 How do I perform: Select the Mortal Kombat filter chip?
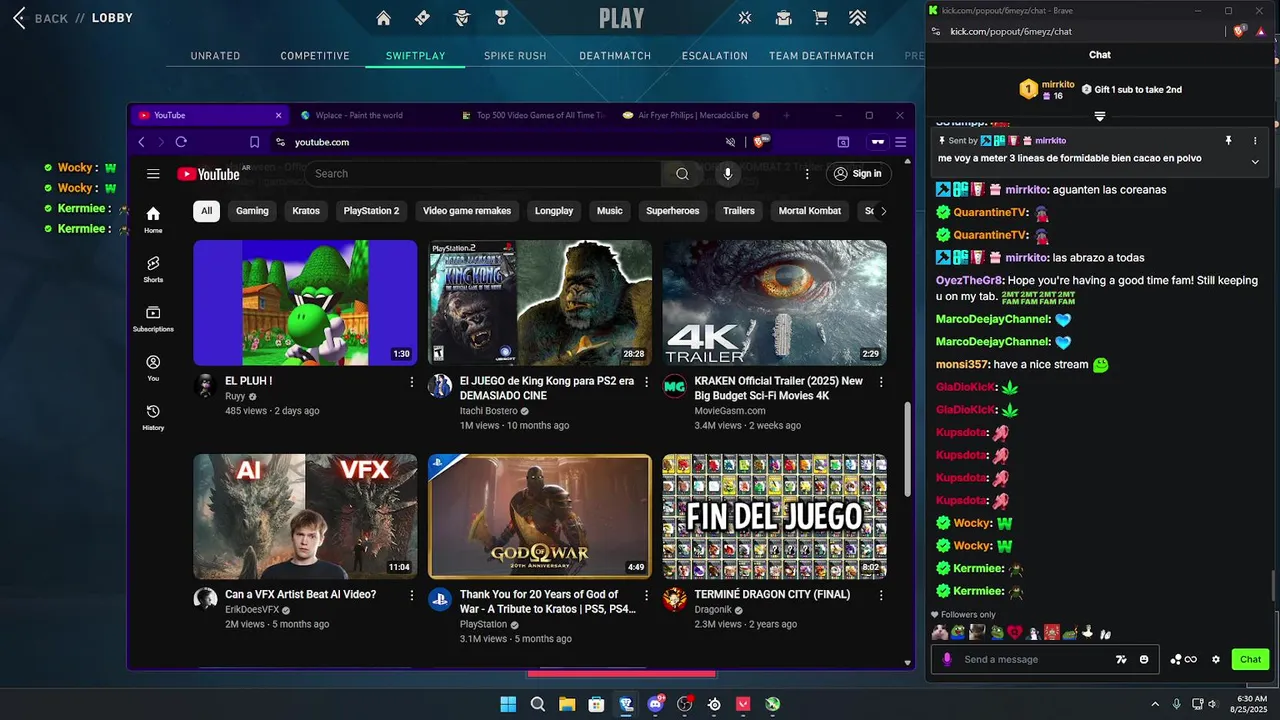pyautogui.click(x=811, y=211)
